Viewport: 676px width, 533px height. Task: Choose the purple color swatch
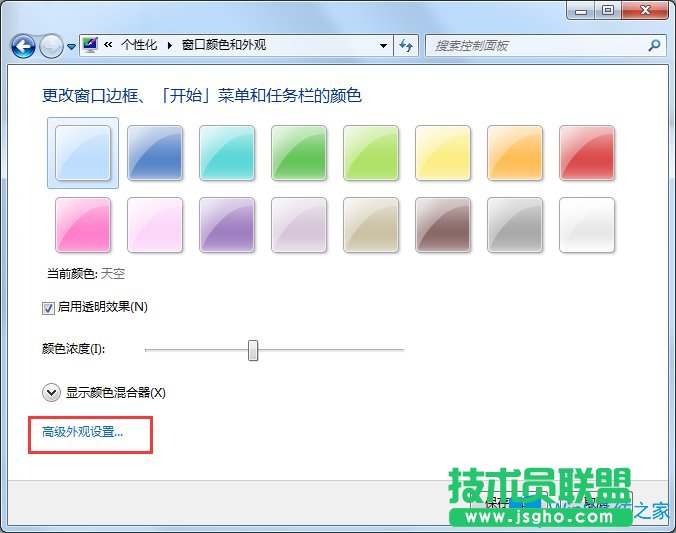pyautogui.click(x=227, y=225)
